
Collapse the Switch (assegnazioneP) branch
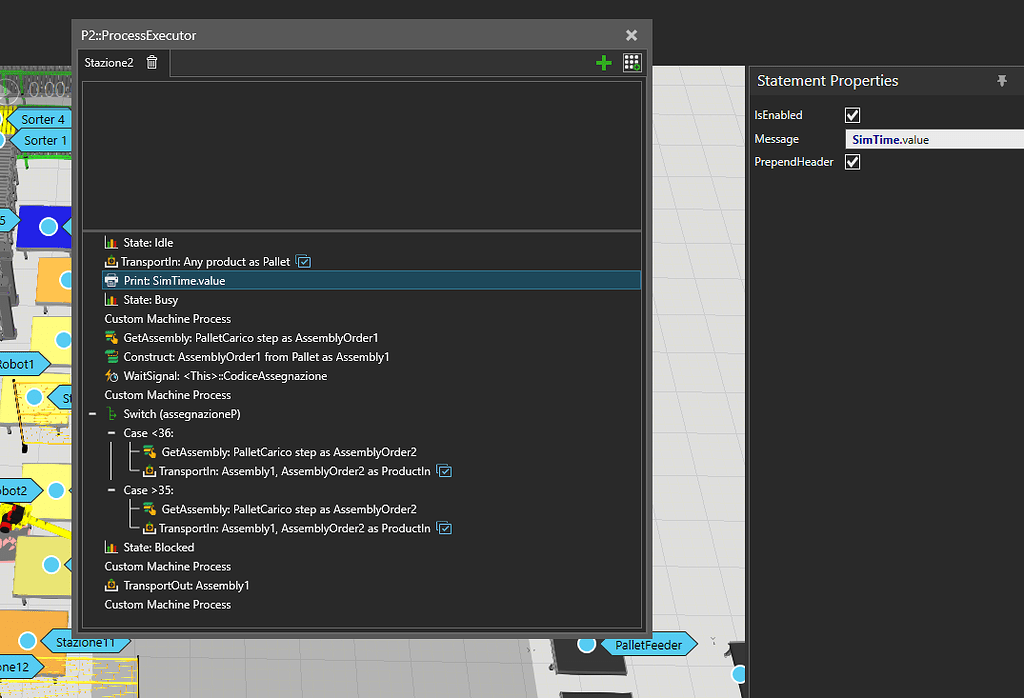pos(92,413)
